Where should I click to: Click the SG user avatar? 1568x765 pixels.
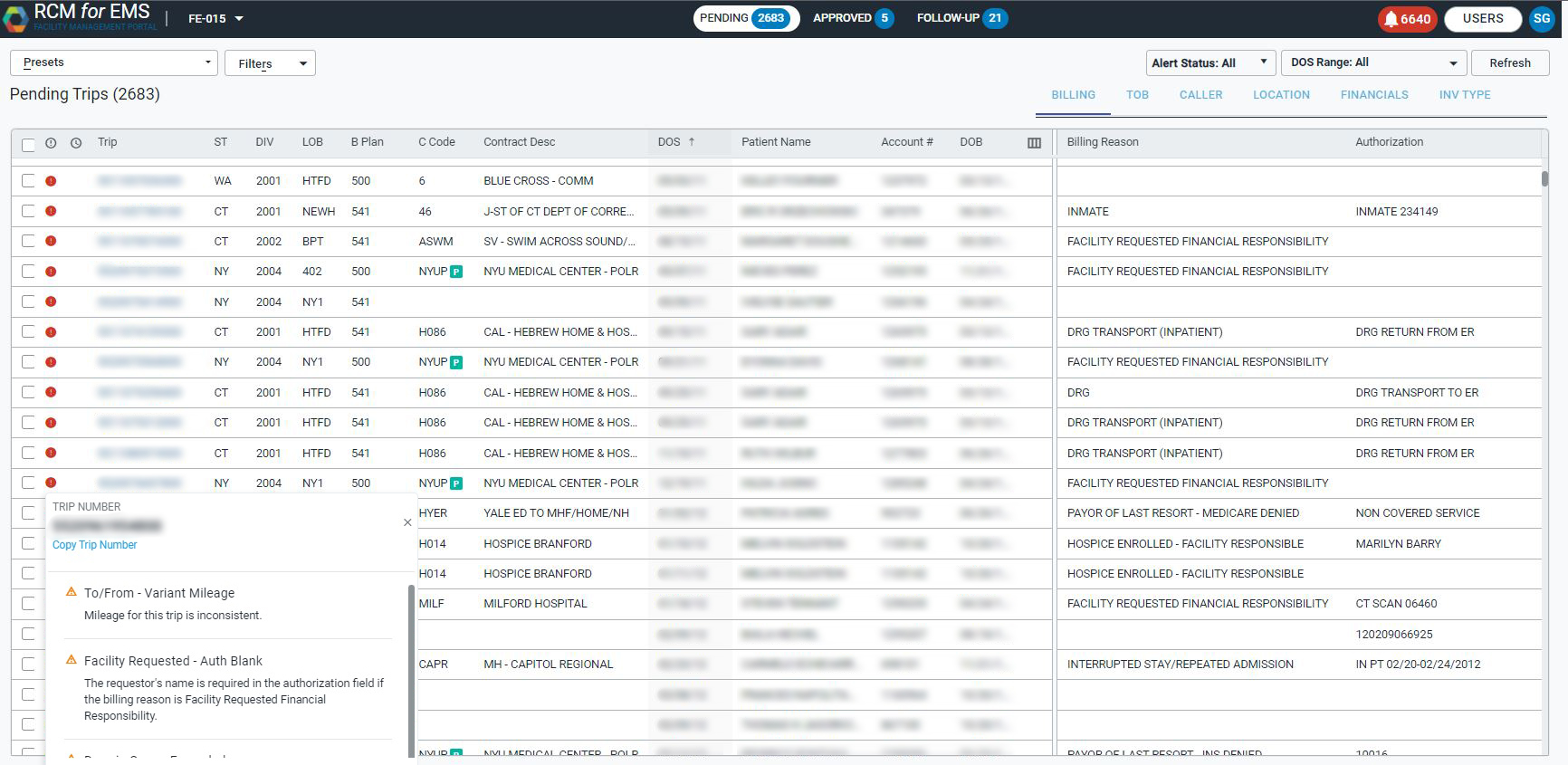point(1541,19)
